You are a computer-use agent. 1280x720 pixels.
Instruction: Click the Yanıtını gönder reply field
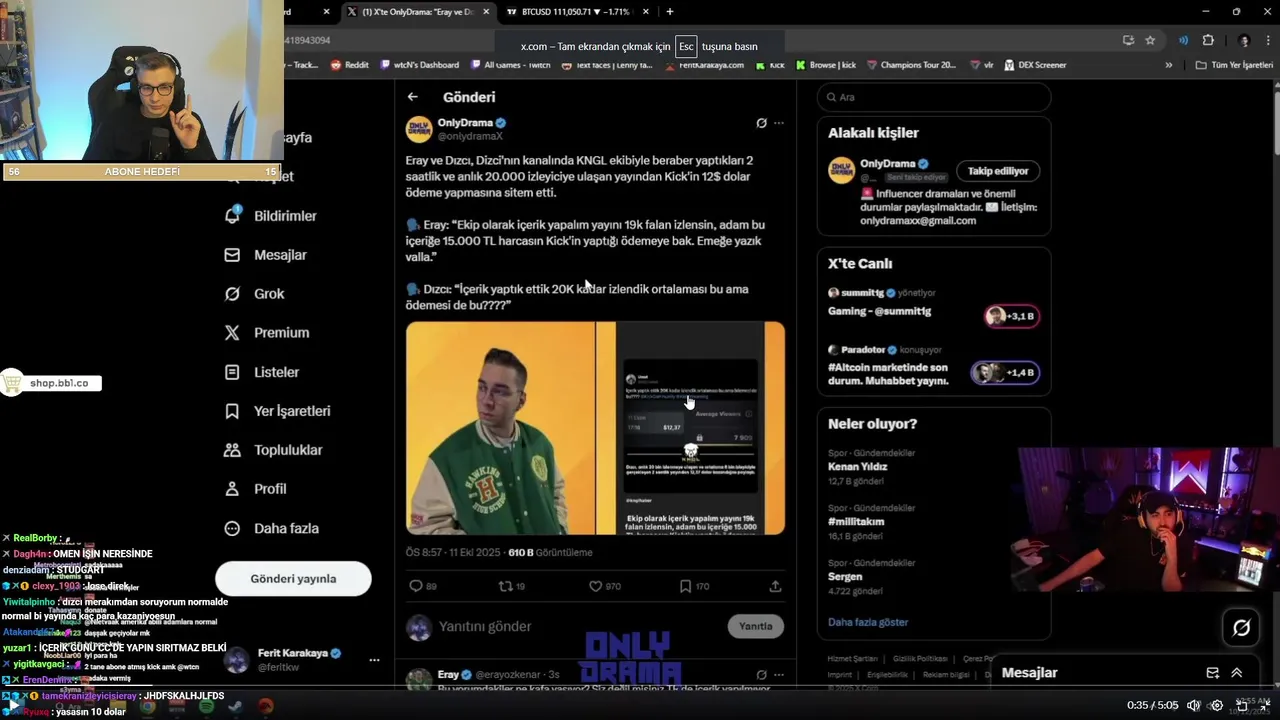point(578,626)
